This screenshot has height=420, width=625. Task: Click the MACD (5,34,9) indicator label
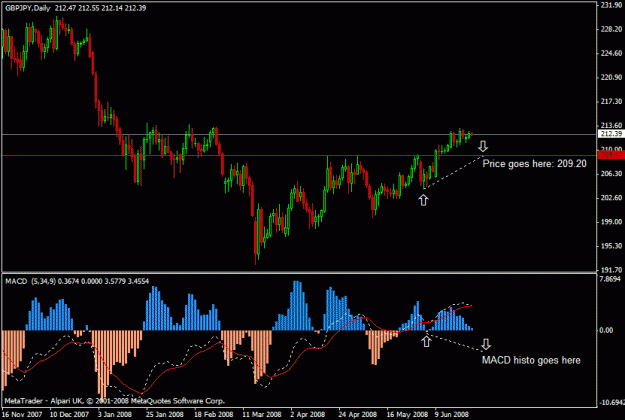[77, 281]
